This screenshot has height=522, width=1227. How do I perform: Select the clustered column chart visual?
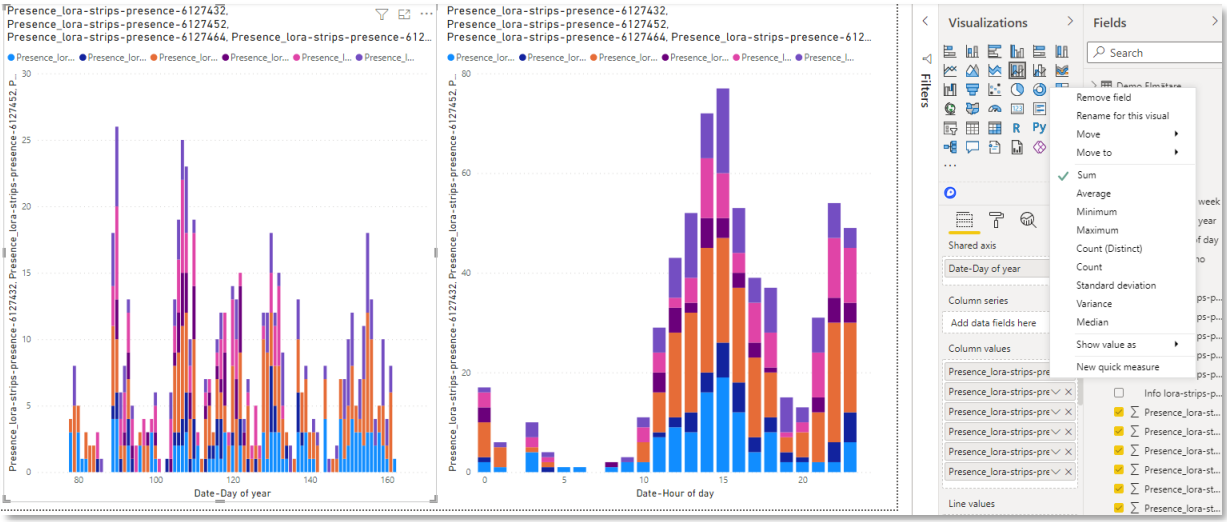point(1017,51)
